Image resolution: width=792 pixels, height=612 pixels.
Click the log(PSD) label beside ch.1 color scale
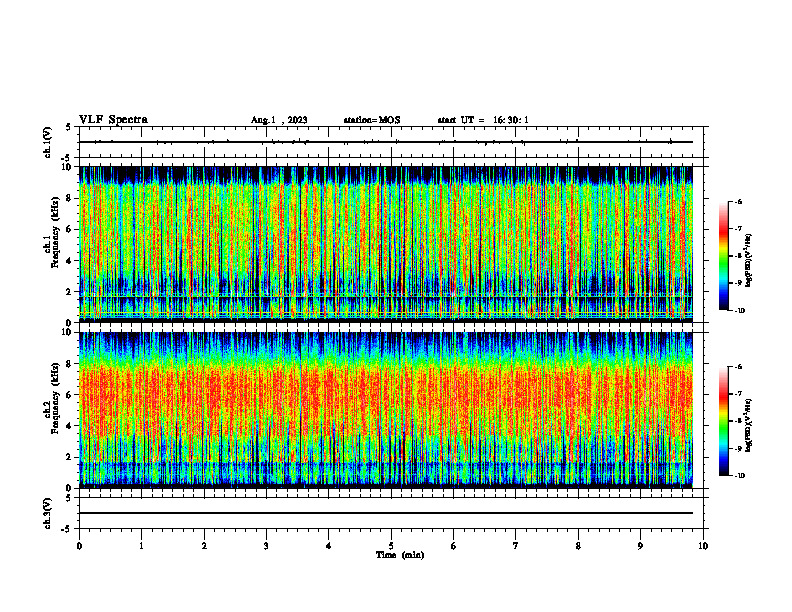(x=749, y=261)
